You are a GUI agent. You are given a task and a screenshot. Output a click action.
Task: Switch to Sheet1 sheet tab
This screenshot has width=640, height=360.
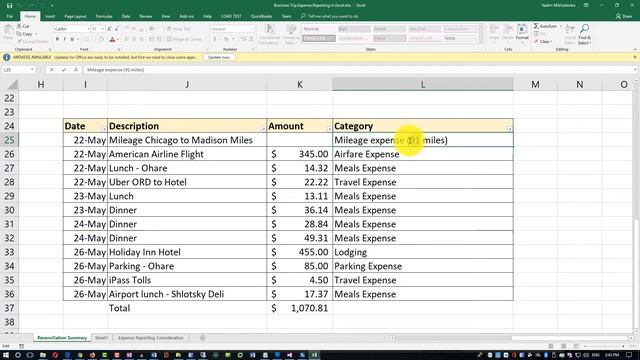point(101,338)
